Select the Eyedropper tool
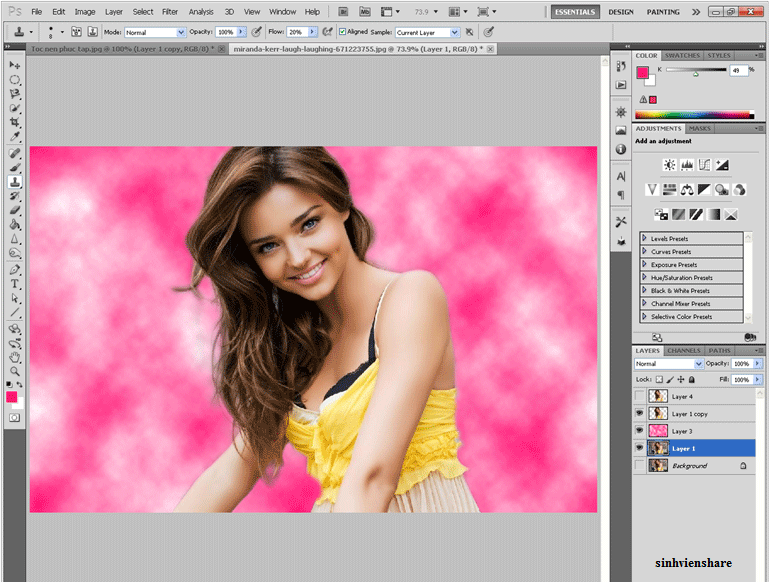 tap(15, 136)
